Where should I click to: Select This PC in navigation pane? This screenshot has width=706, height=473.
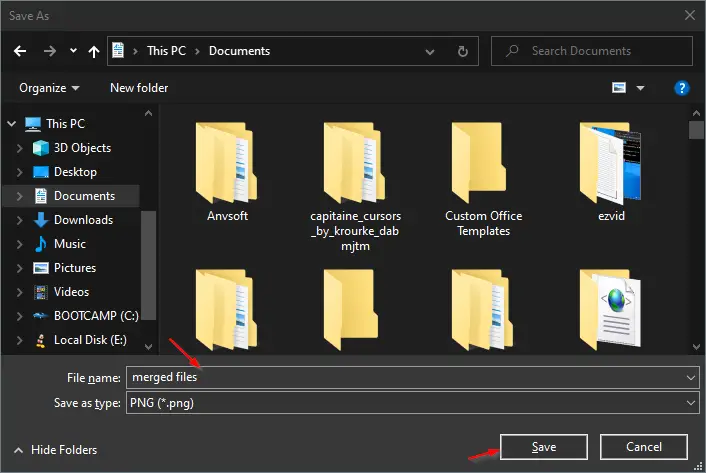65,124
